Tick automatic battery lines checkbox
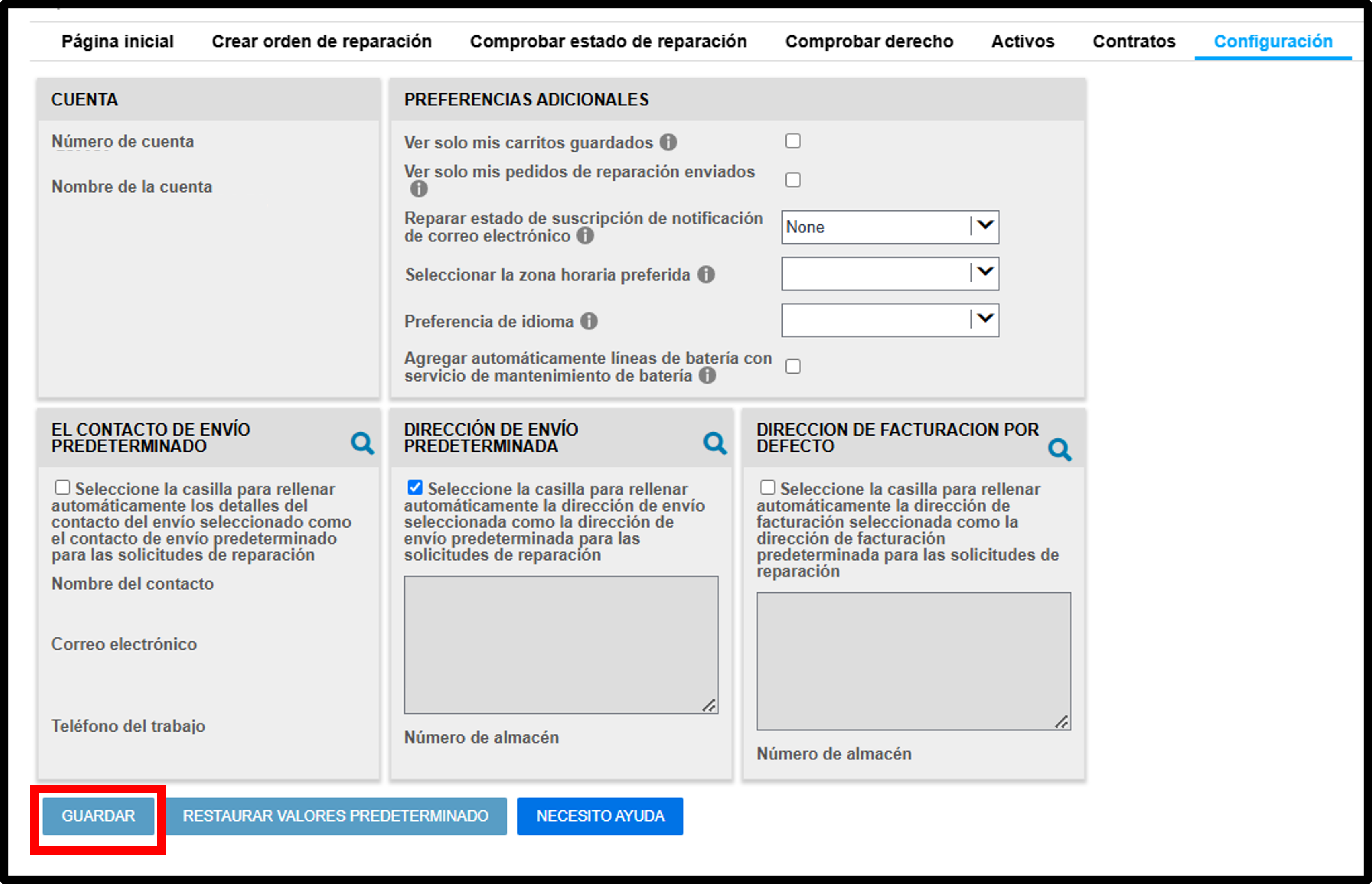 click(x=793, y=366)
